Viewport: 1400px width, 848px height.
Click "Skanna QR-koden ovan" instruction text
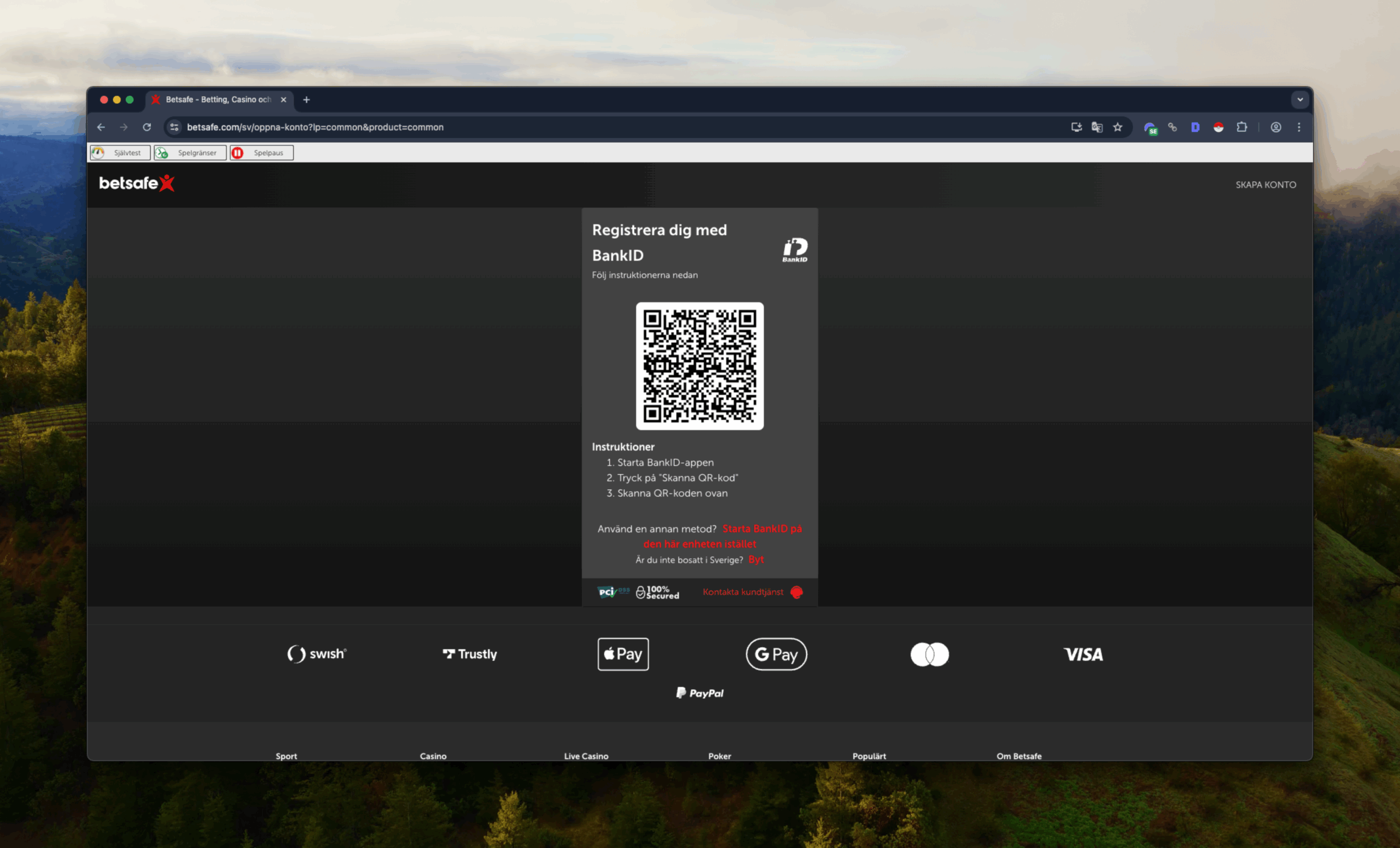(x=672, y=493)
